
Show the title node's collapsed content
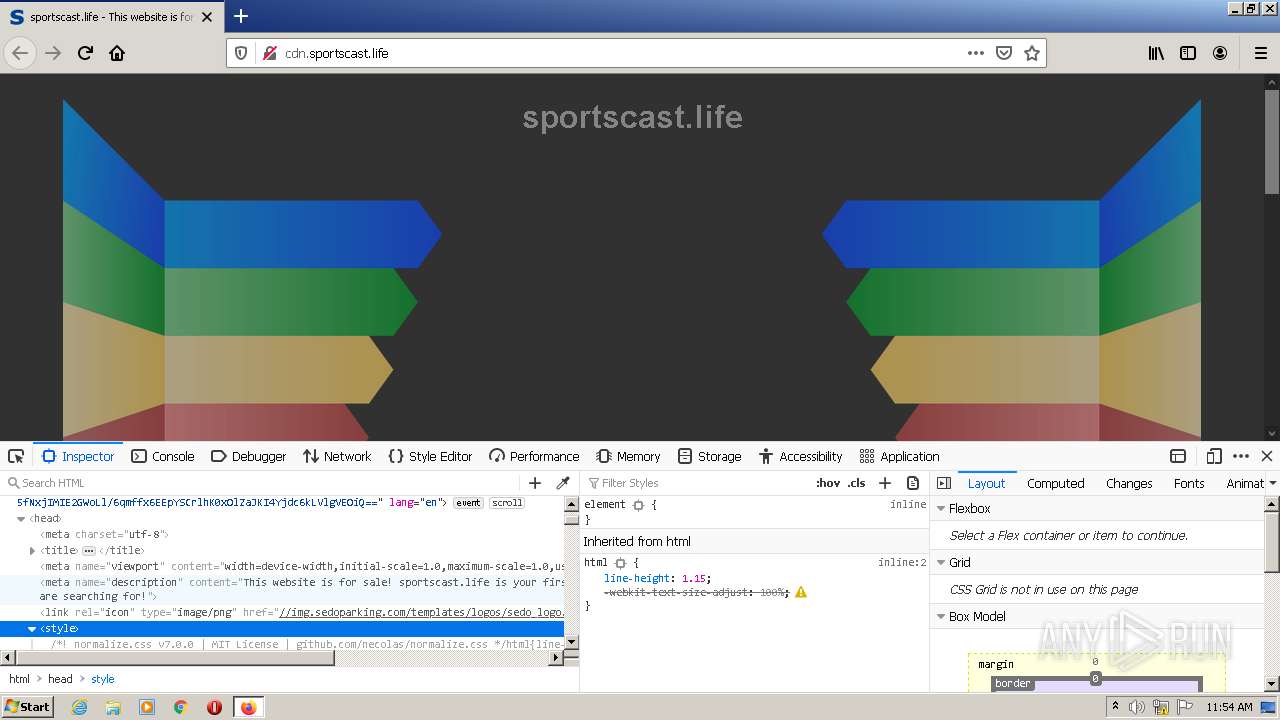point(88,551)
